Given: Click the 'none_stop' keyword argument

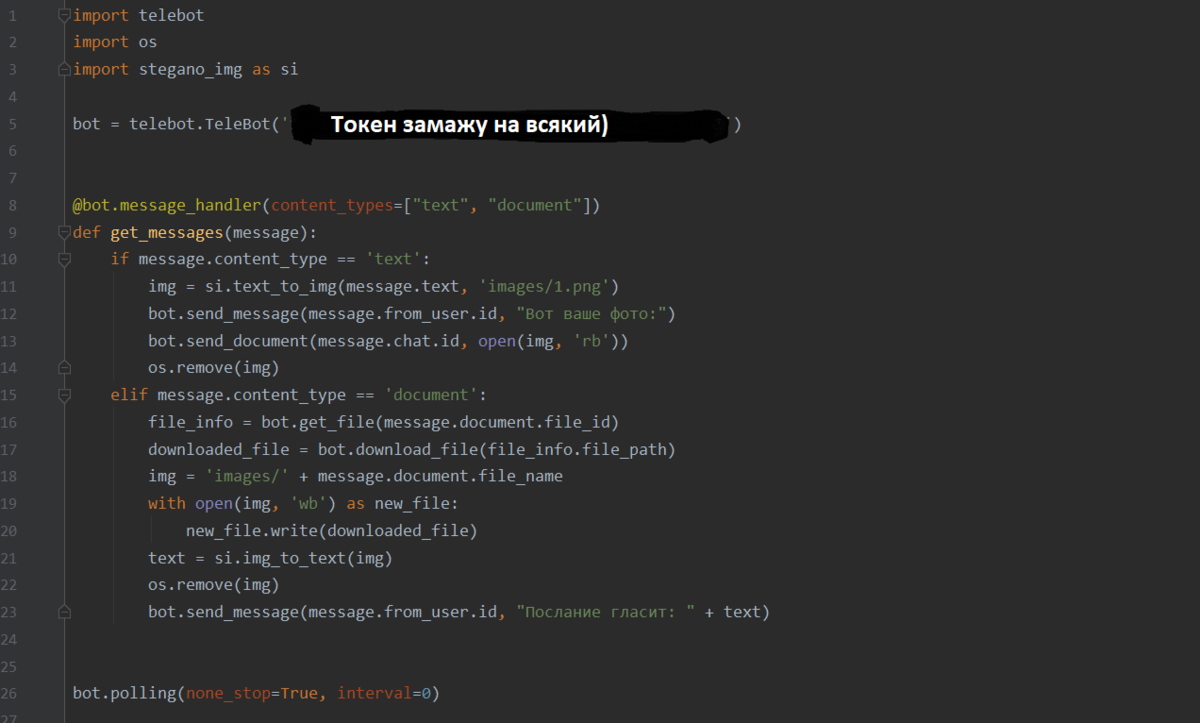Looking at the screenshot, I should (228, 692).
